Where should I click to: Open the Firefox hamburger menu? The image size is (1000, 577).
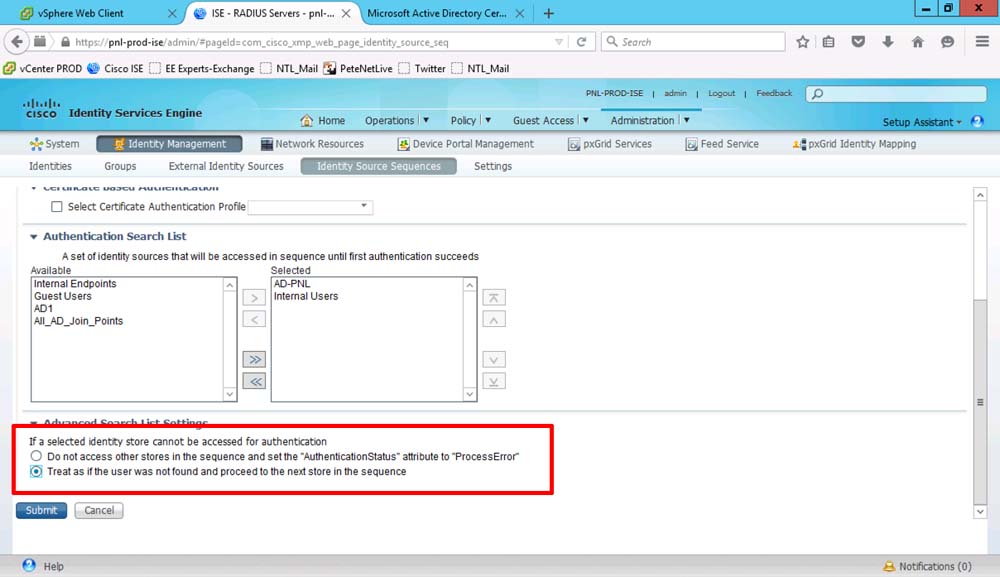tap(982, 41)
